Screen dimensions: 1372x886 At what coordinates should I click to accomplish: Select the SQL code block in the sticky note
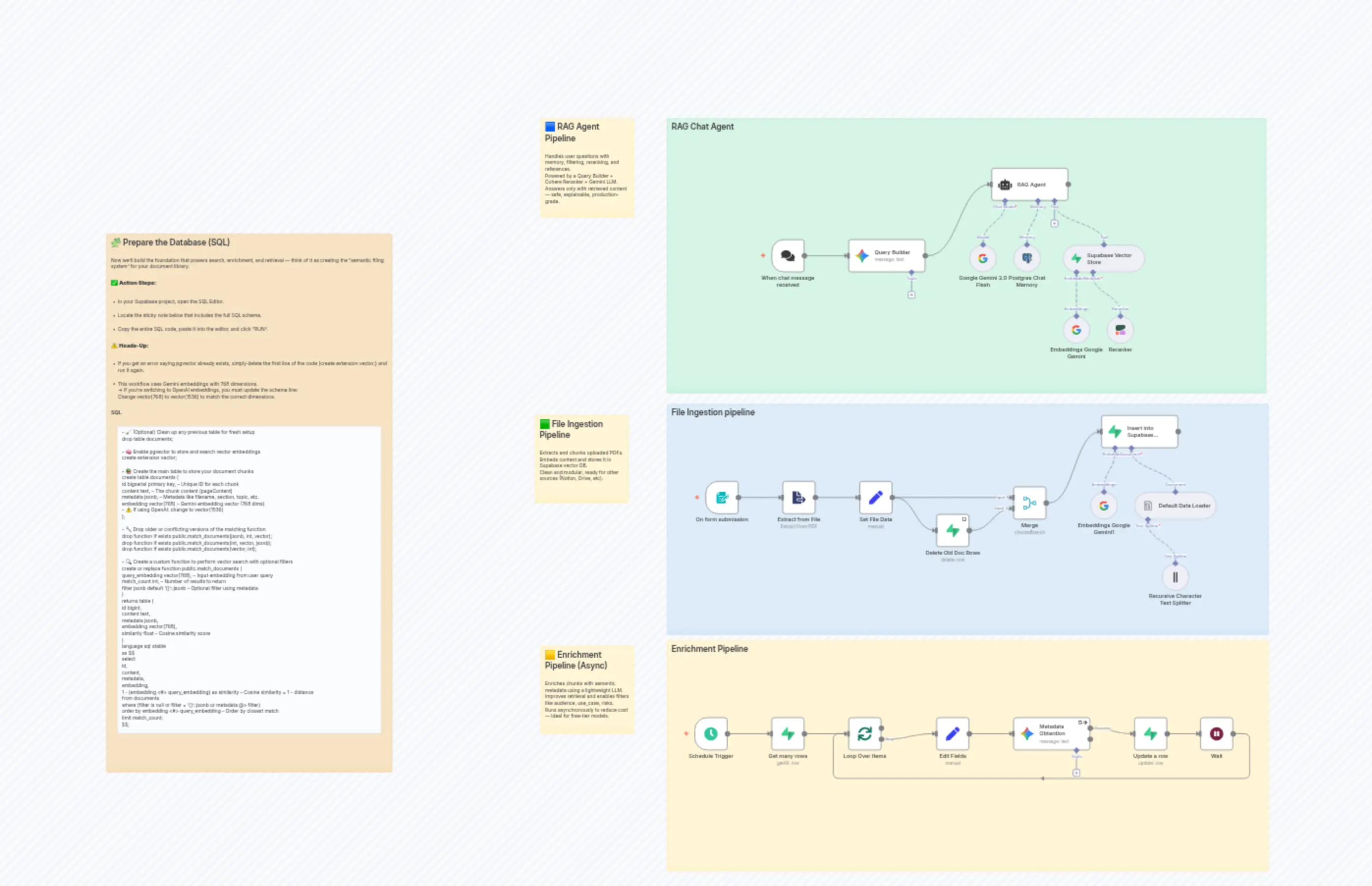click(250, 575)
